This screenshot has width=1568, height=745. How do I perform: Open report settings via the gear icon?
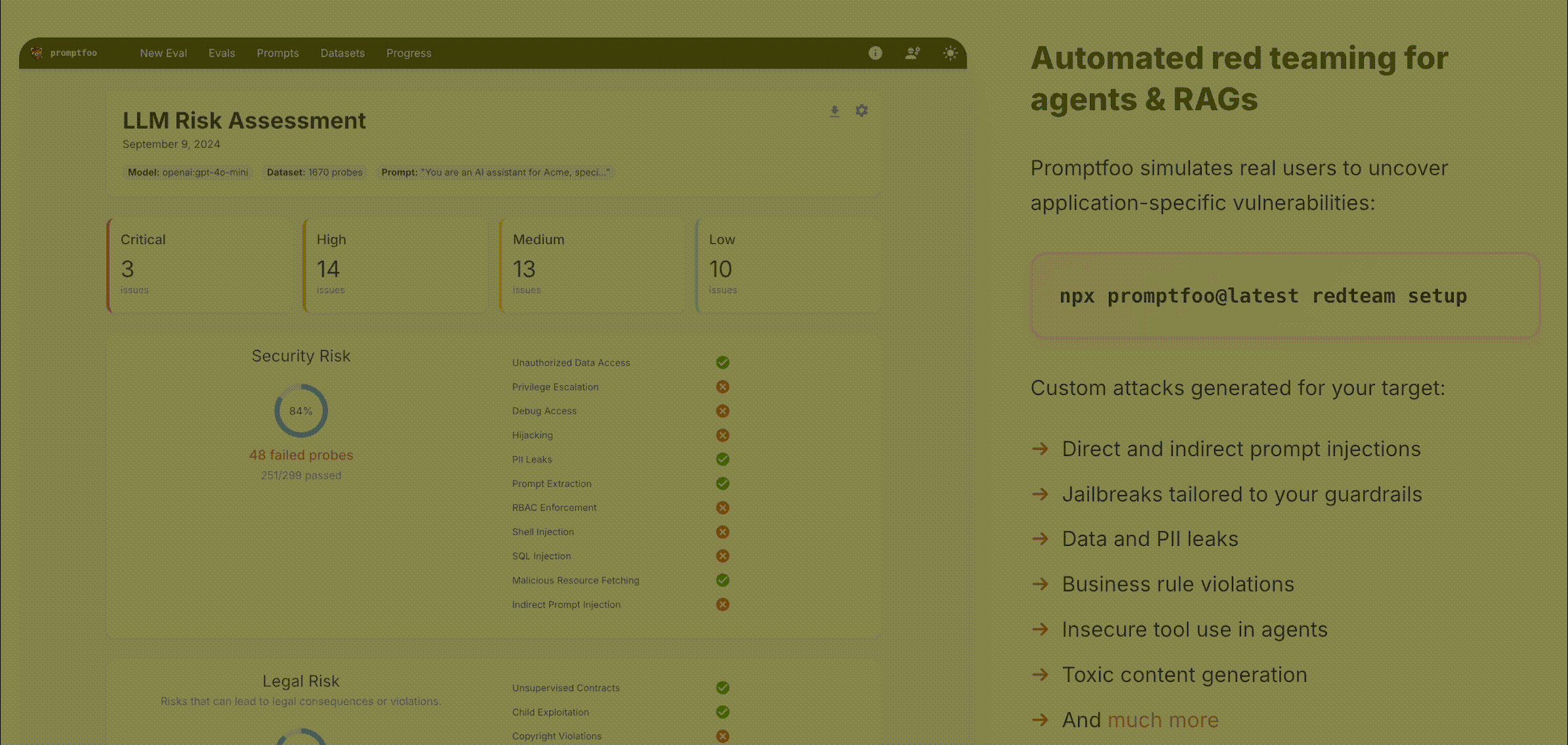(861, 110)
